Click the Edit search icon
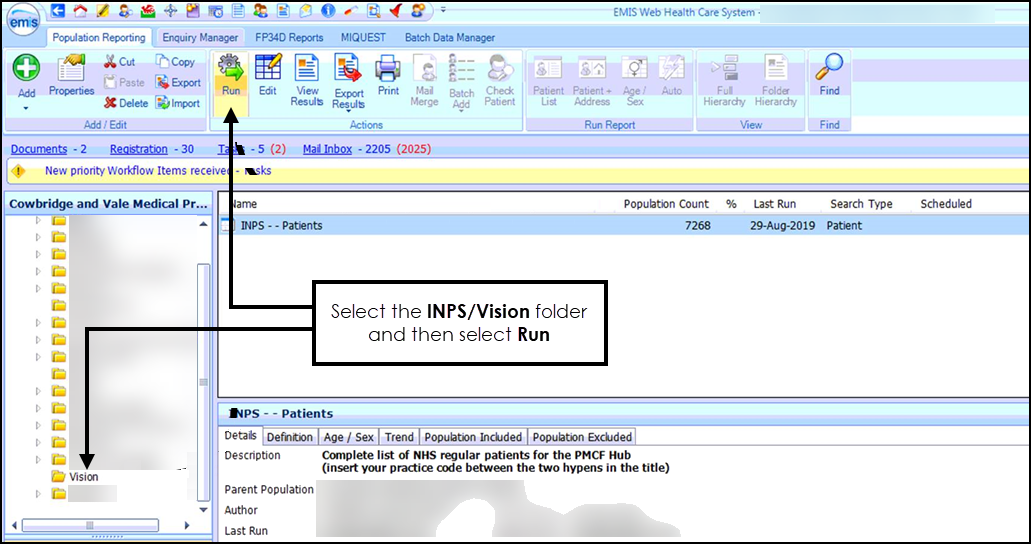Screen dimensions: 1031x544 pos(267,76)
